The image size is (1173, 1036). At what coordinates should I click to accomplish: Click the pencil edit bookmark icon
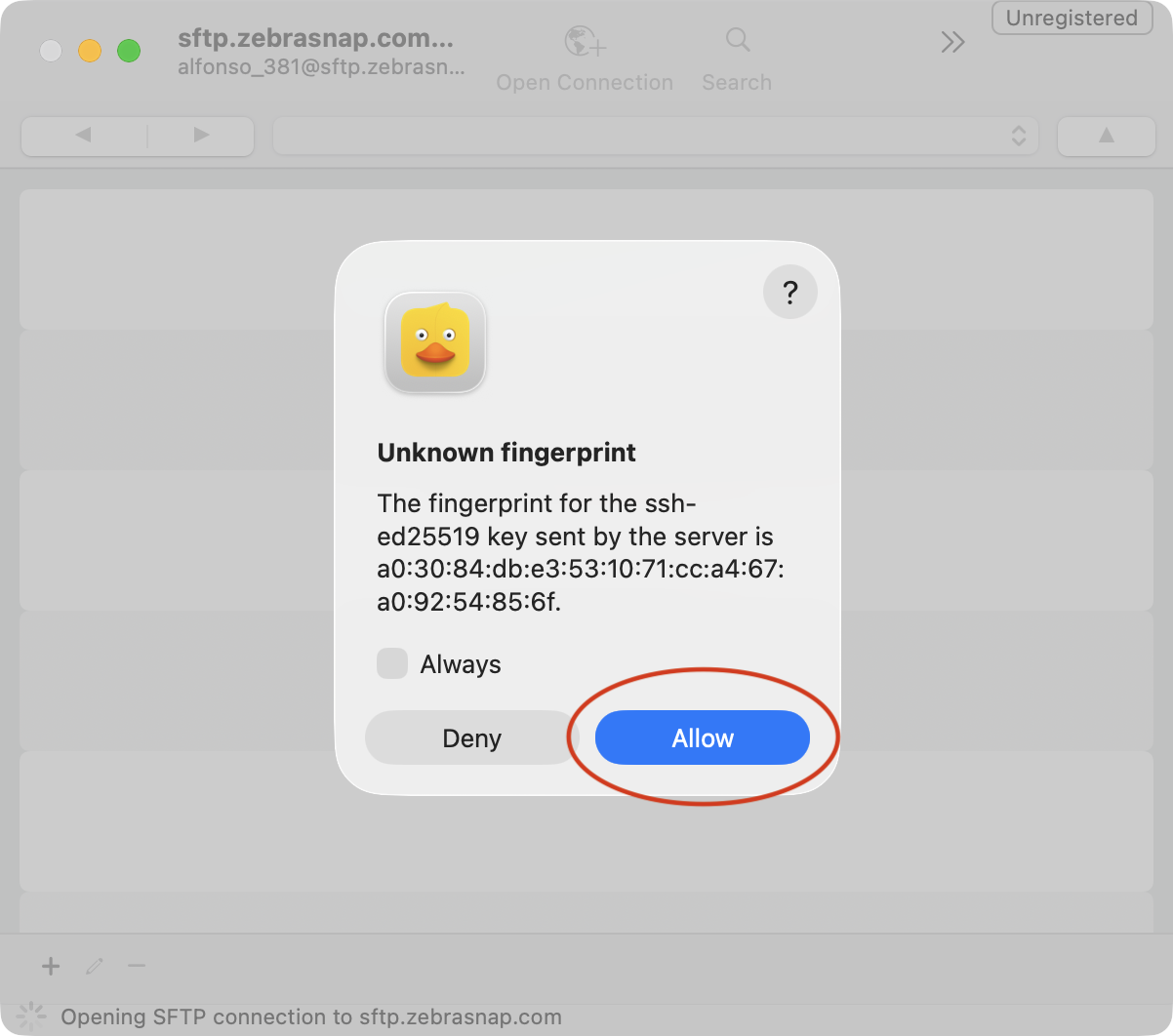point(95,966)
